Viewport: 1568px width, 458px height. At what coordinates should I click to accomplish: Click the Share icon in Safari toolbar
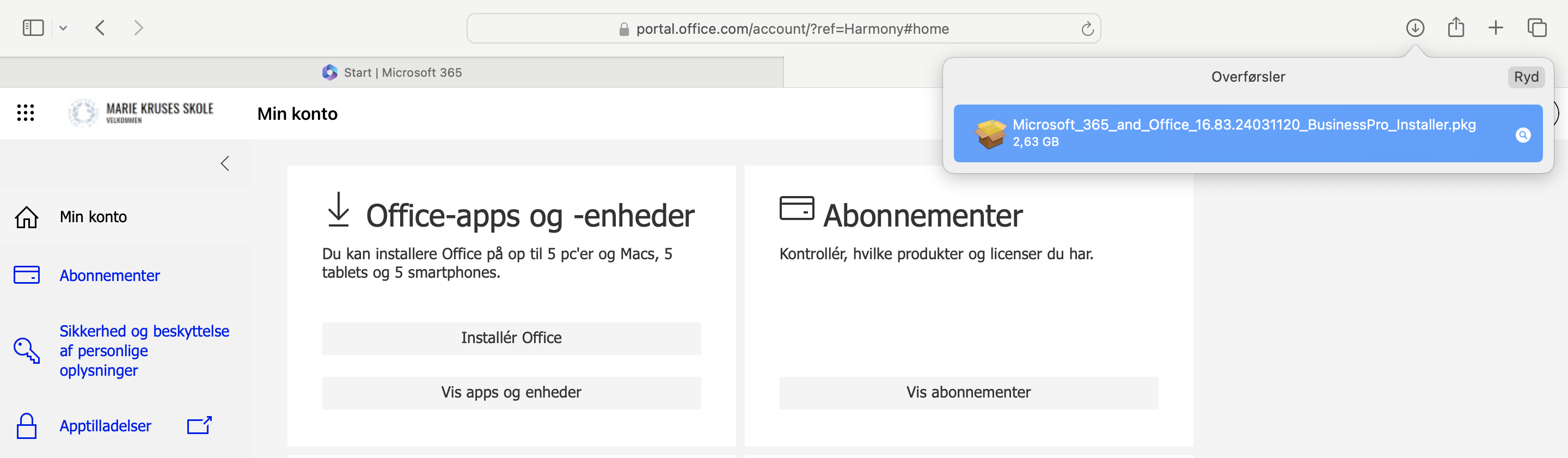tap(1455, 27)
